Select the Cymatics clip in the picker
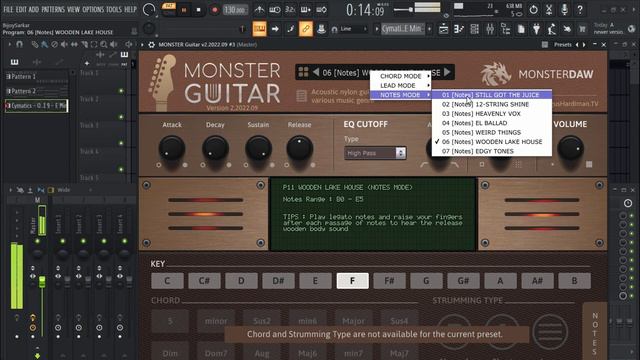This screenshot has height=360, width=640. [x=36, y=106]
